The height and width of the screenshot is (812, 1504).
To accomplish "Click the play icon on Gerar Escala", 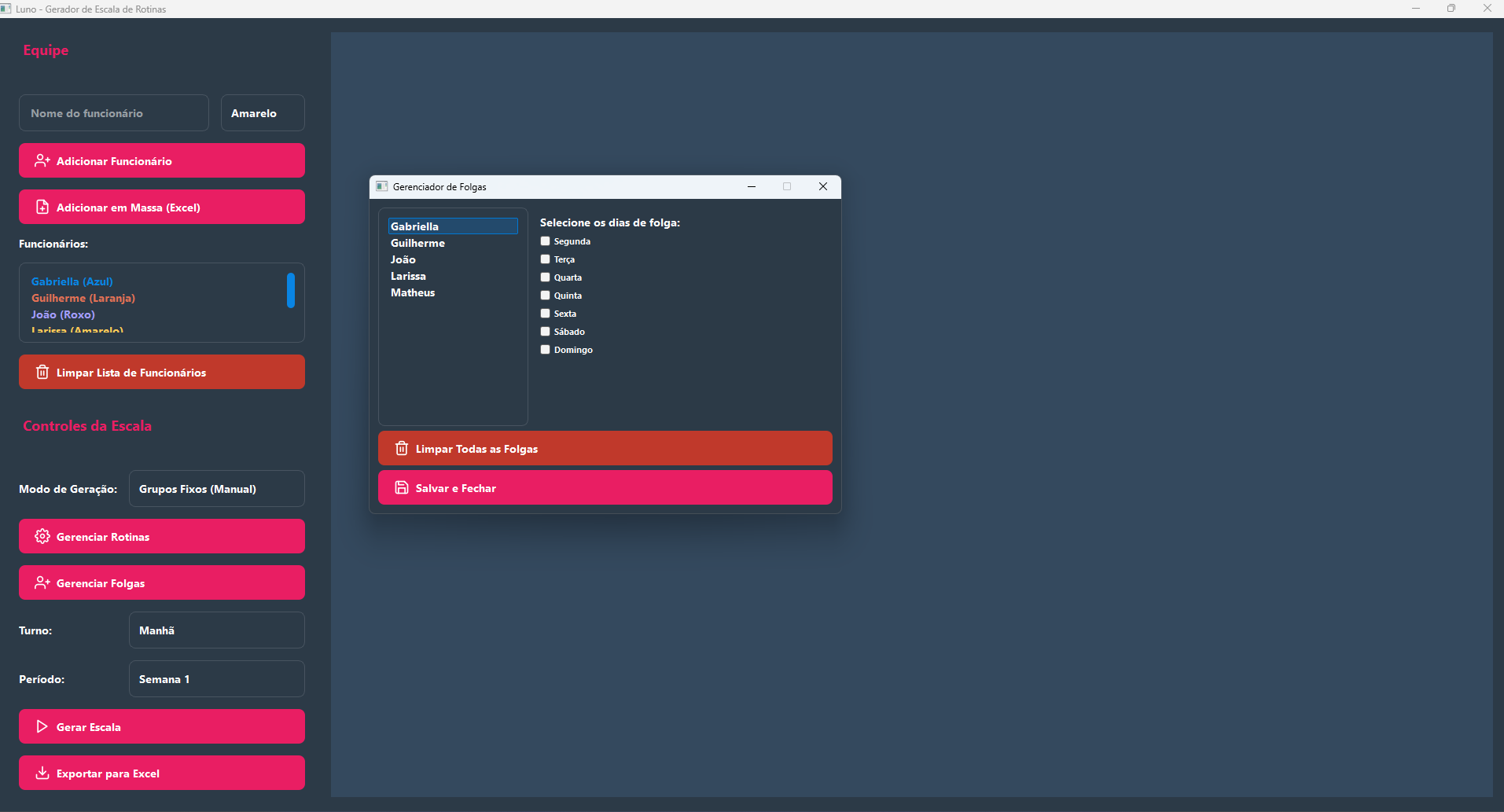I will pos(42,727).
